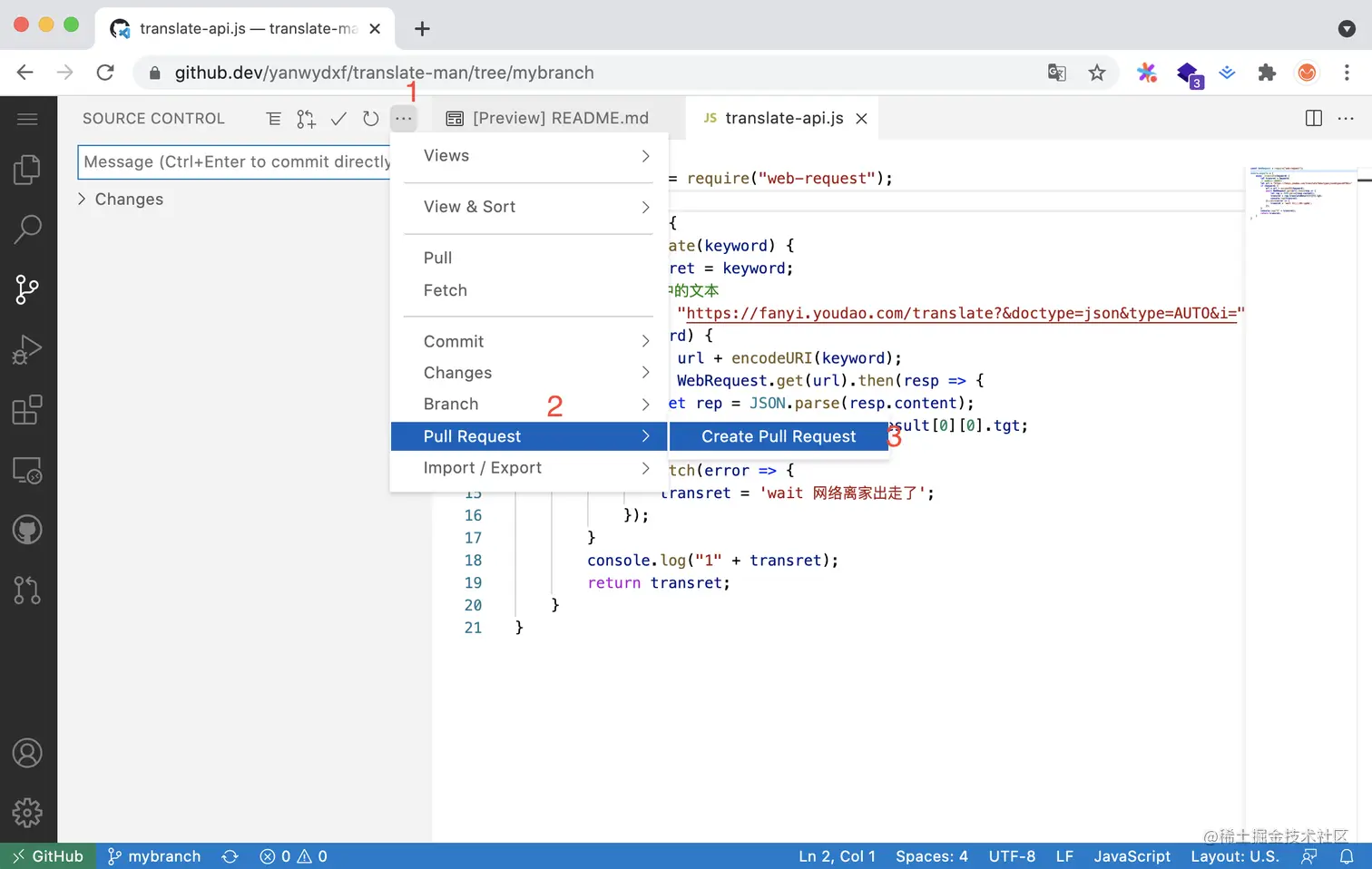Expand the Import / Export submenu
Image resolution: width=1372 pixels, height=869 pixels.
click(x=529, y=468)
